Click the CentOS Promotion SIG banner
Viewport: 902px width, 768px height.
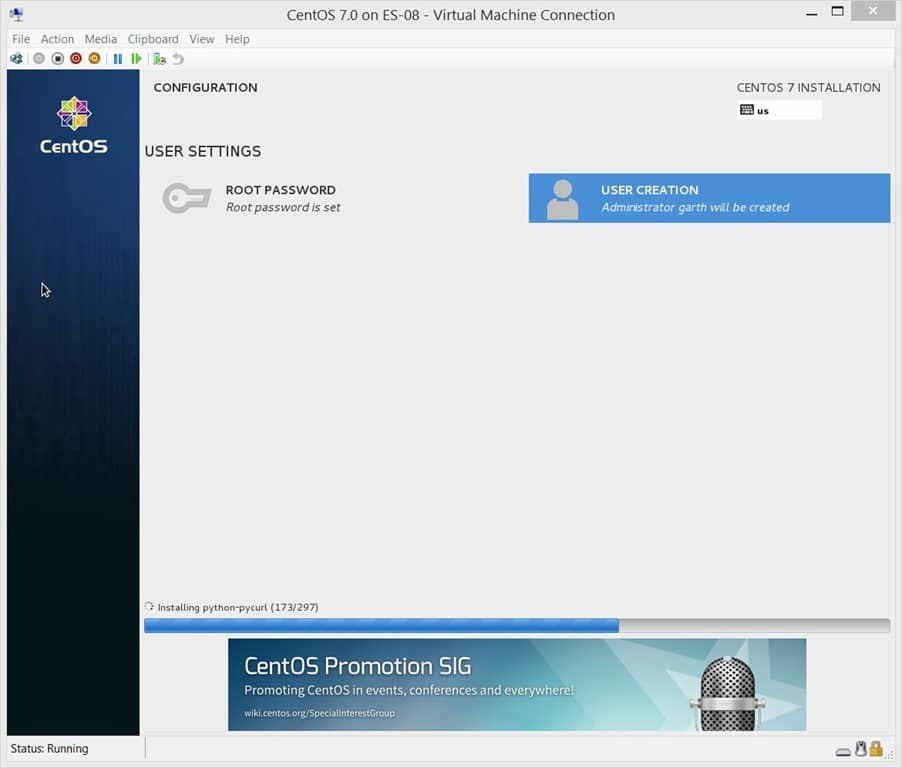tap(517, 683)
